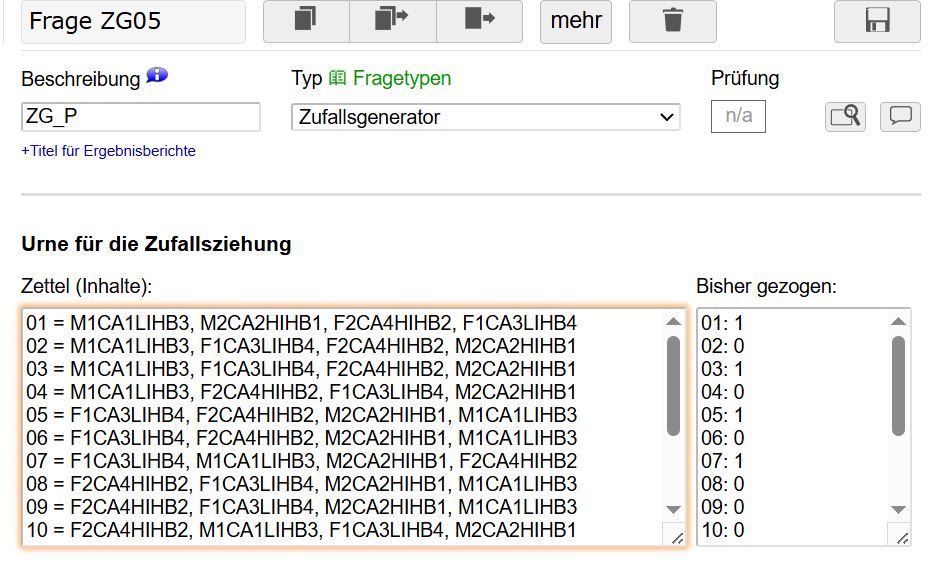
Task: Open the comment speech bubble icon
Action: pyautogui.click(x=900, y=116)
